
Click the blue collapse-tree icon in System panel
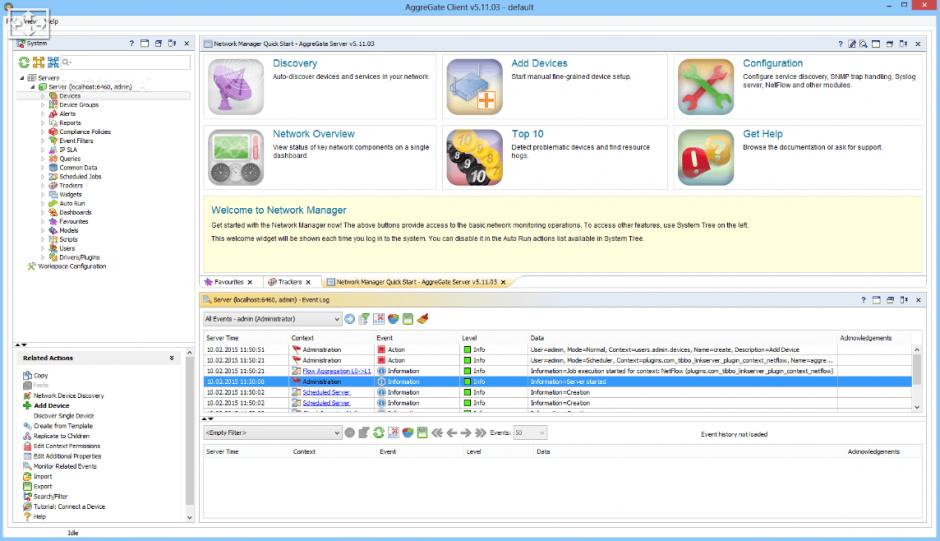coord(53,62)
